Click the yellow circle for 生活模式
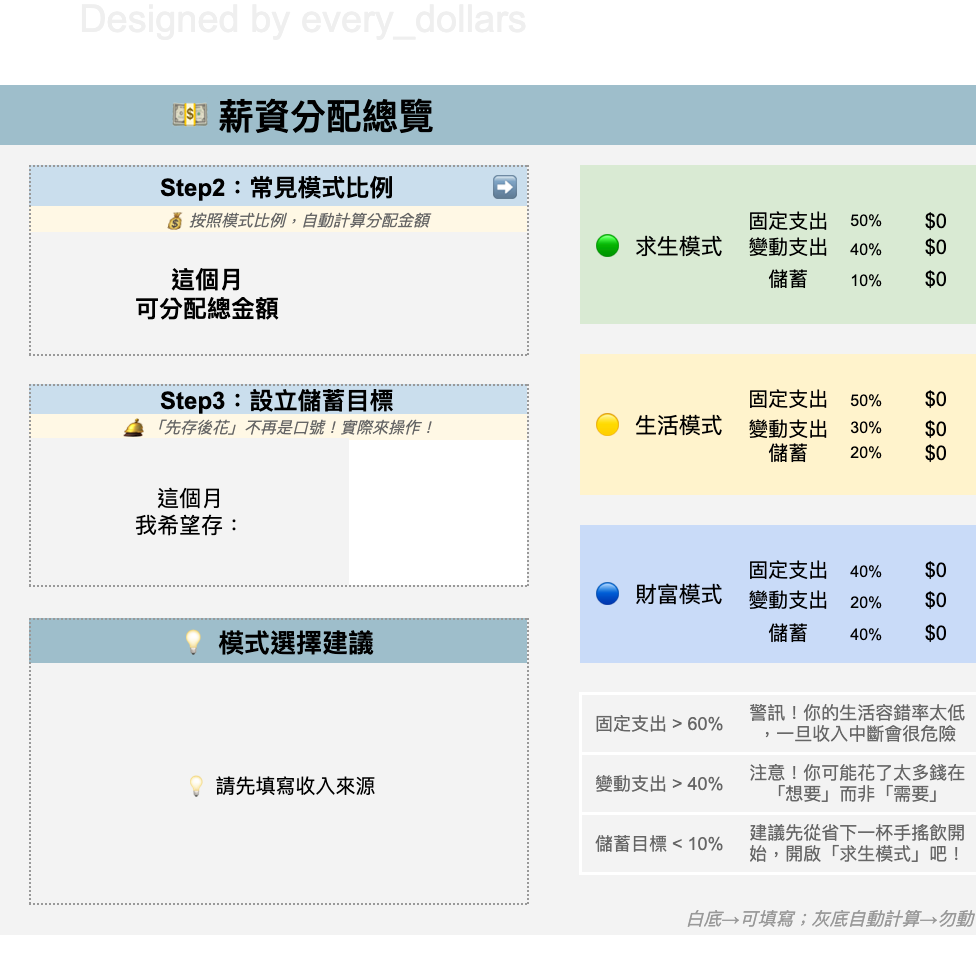 click(606, 425)
